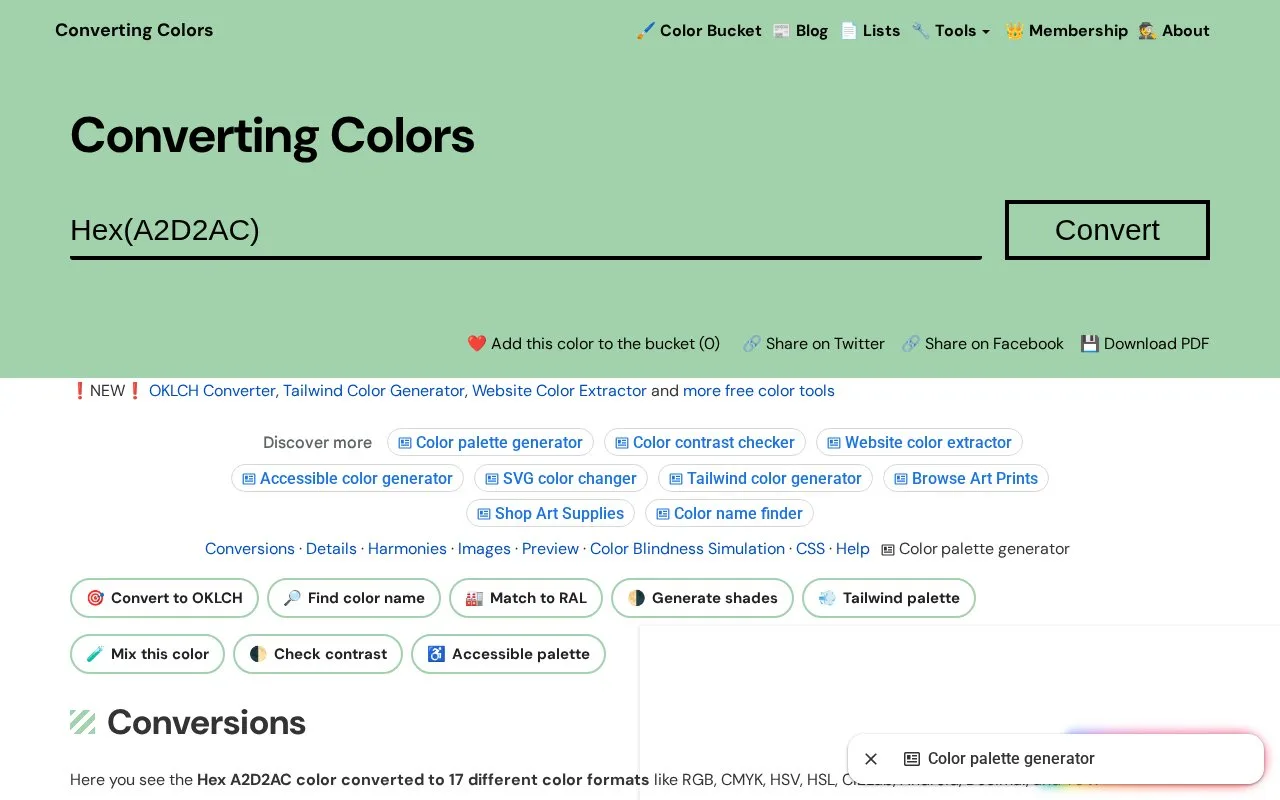Open SVG color changer pill
1280x800 pixels.
coord(561,478)
